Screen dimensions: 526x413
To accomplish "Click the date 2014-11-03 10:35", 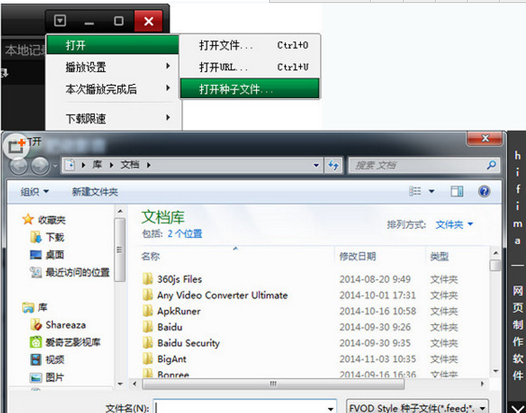I will coord(377,359).
